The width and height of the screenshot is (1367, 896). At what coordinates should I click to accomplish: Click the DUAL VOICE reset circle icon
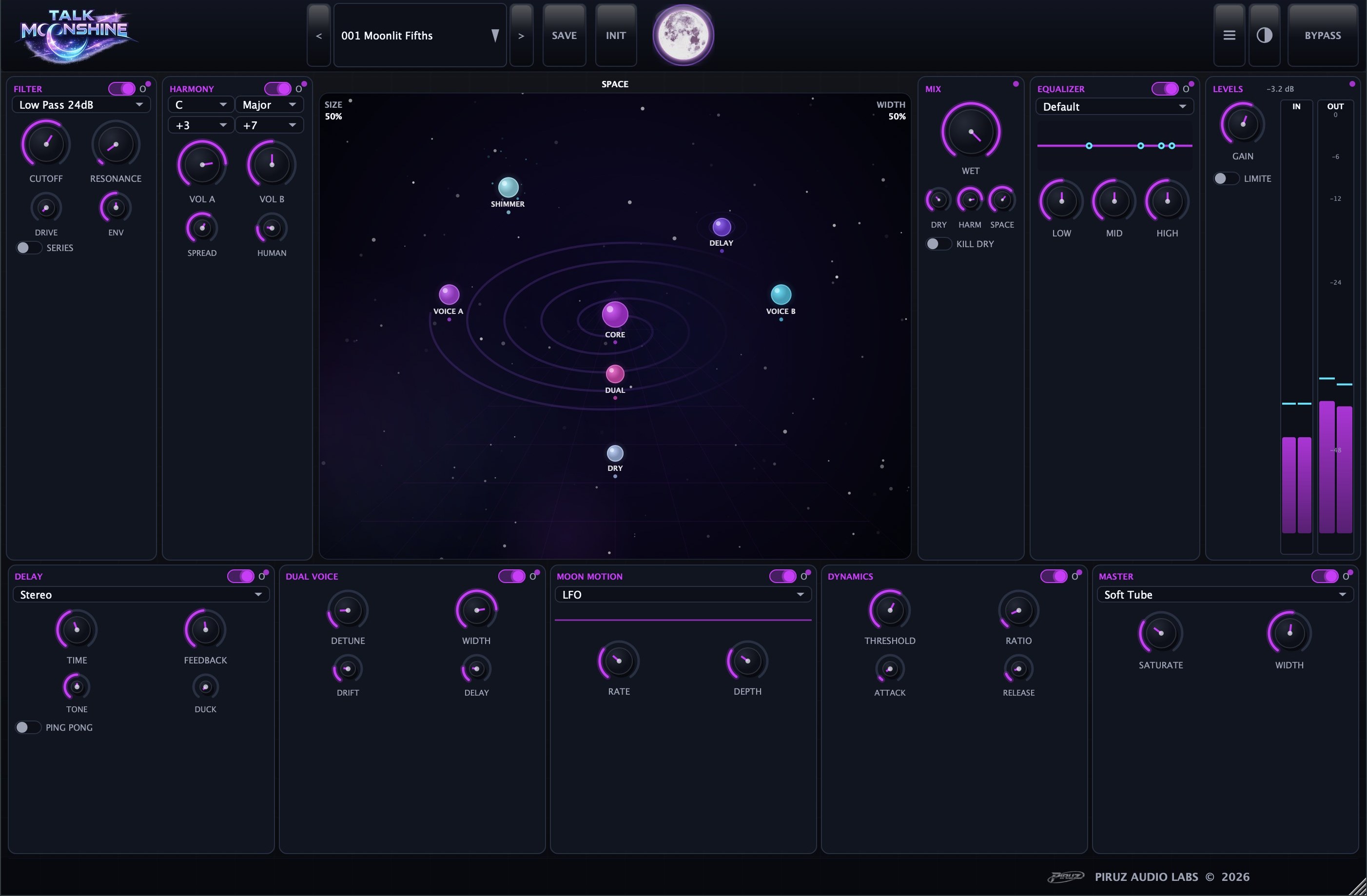pyautogui.click(x=533, y=576)
